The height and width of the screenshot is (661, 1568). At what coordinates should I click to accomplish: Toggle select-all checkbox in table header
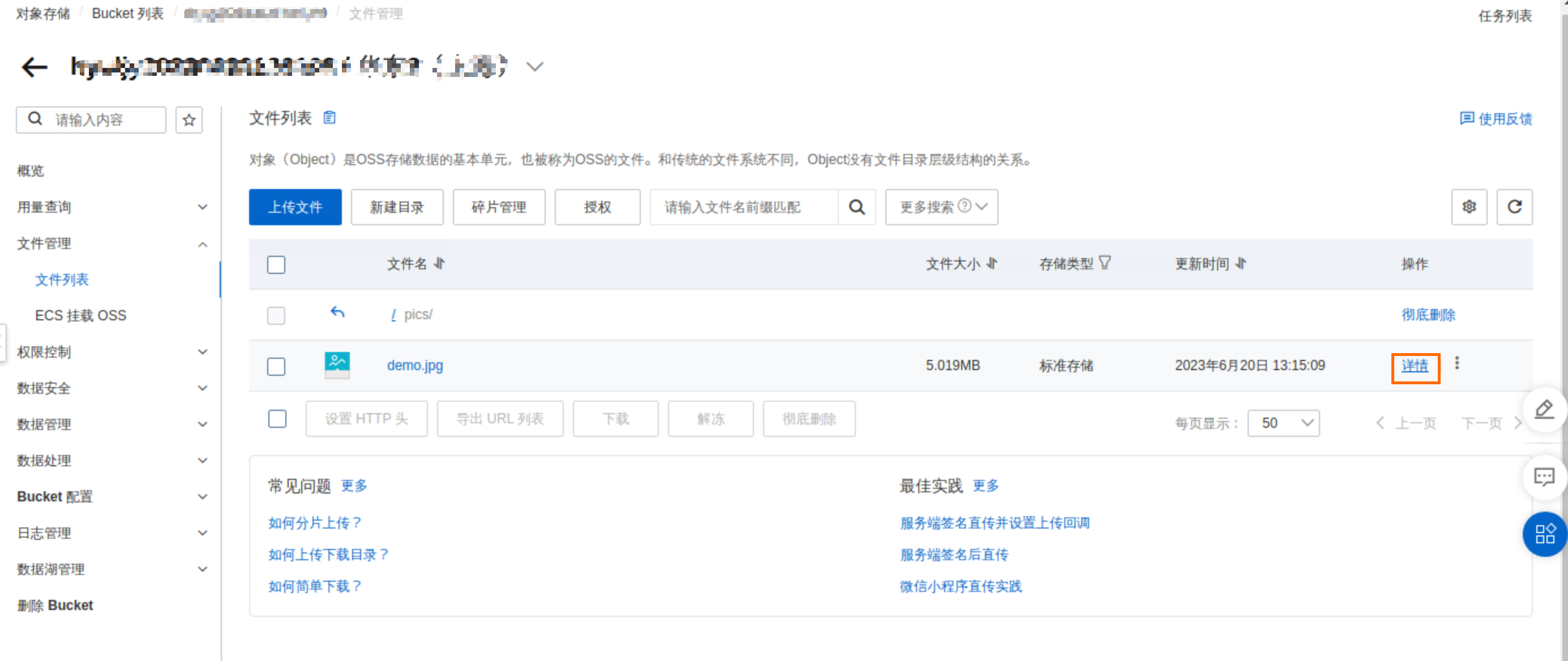point(276,264)
